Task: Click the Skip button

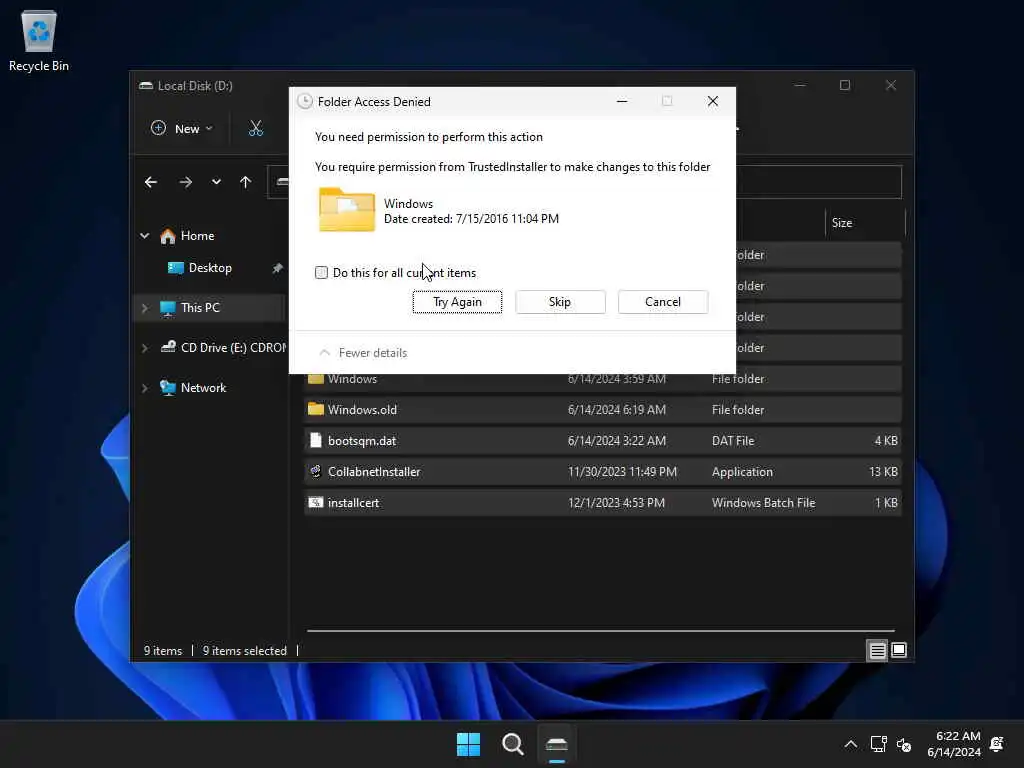Action: tap(560, 302)
